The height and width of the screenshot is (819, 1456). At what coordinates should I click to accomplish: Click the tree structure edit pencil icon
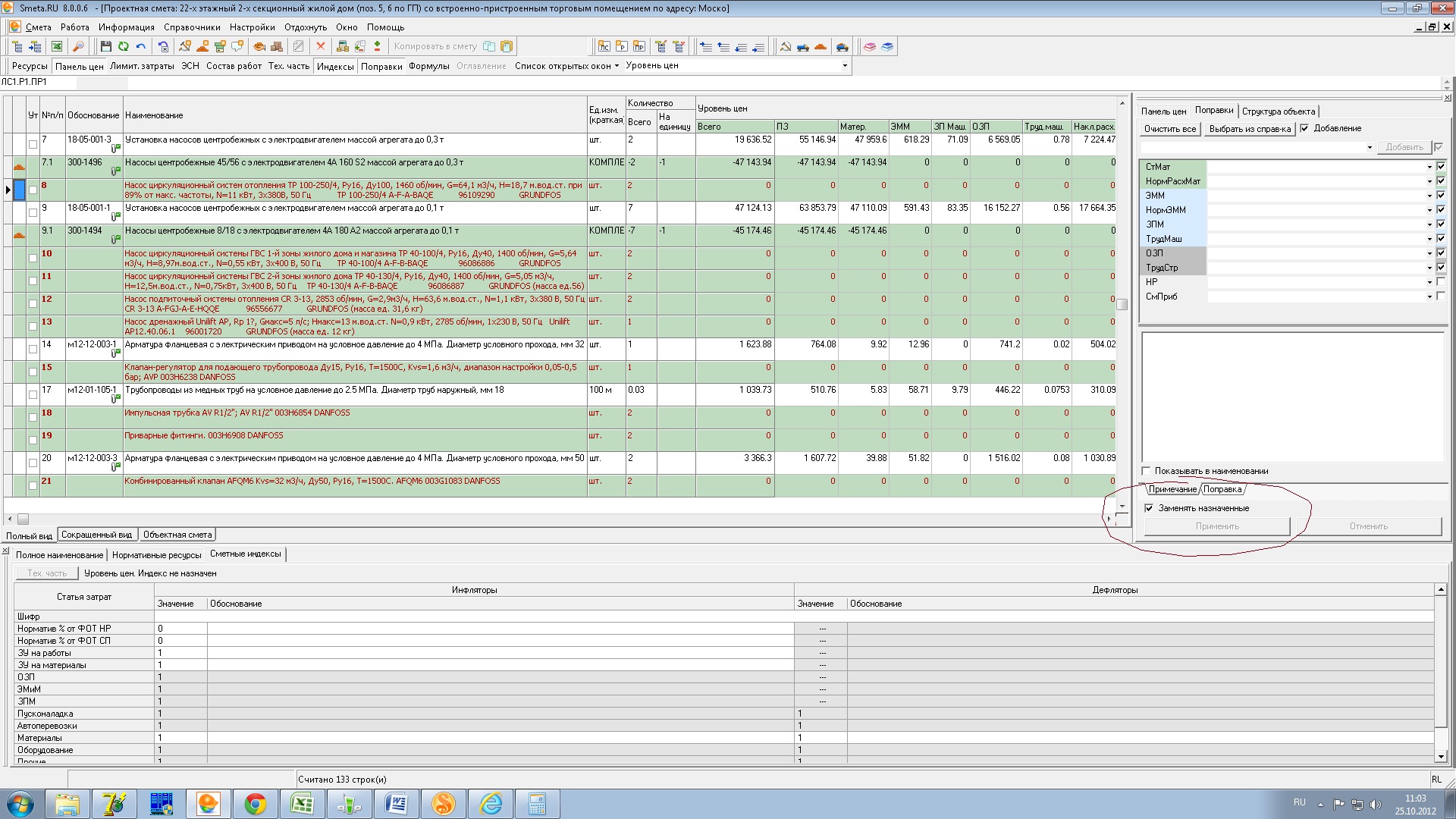(661, 46)
